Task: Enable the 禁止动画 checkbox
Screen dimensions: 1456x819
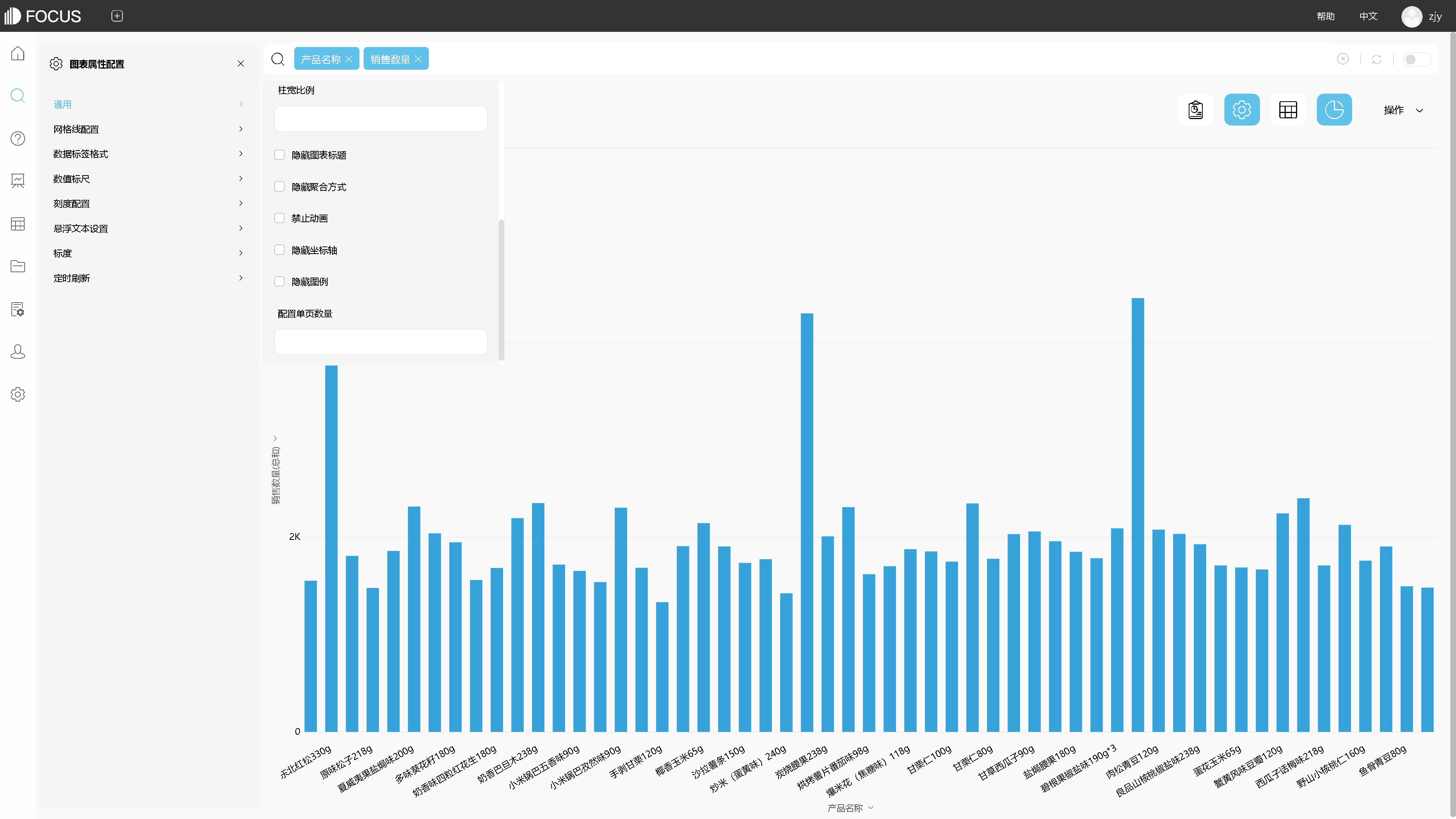Action: [279, 218]
